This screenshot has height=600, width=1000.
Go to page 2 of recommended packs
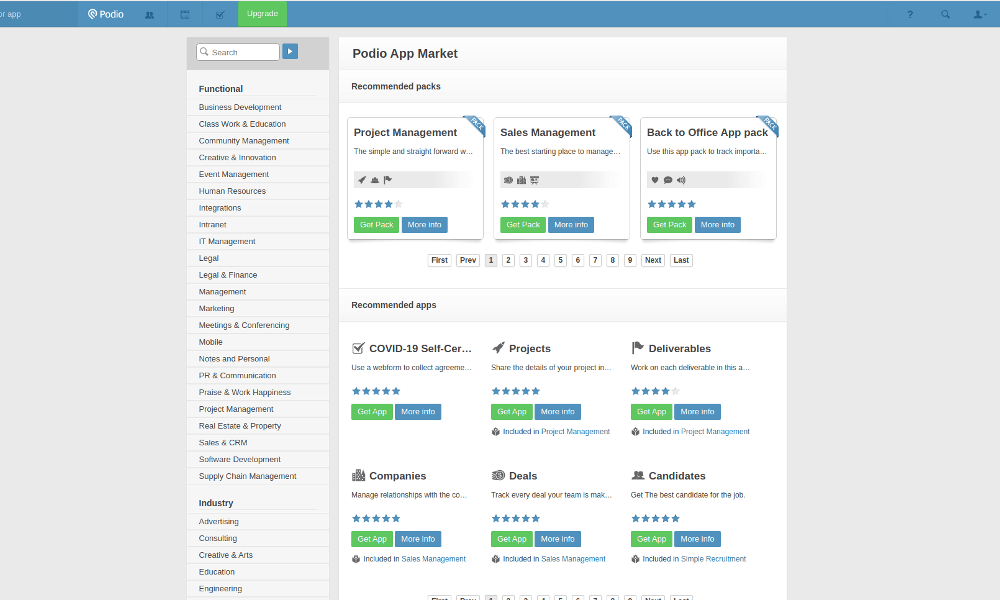tap(508, 260)
